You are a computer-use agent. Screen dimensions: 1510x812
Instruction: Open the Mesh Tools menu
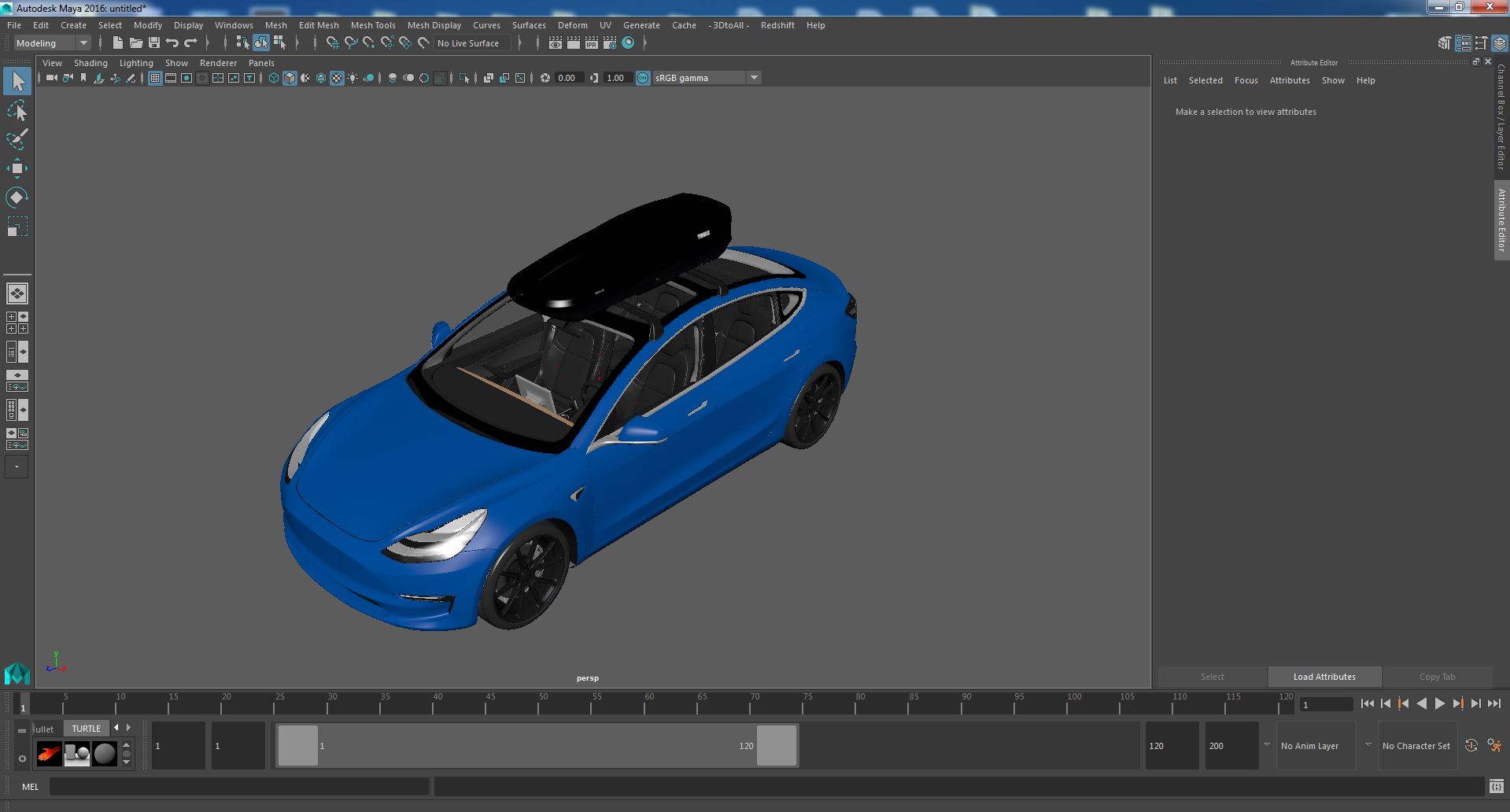pos(372,25)
